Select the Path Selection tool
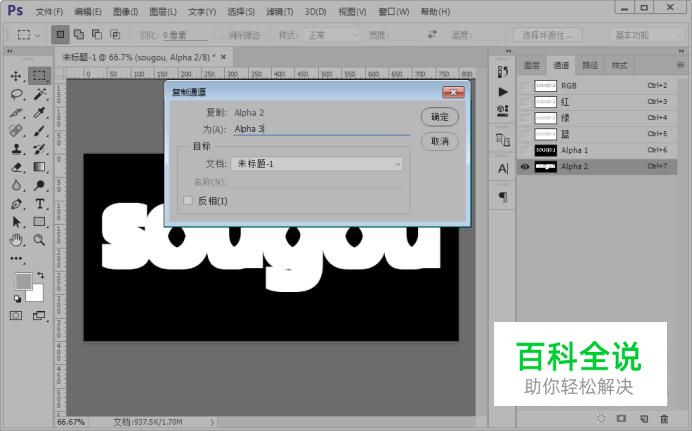Image resolution: width=692 pixels, height=431 pixels. (x=16, y=222)
